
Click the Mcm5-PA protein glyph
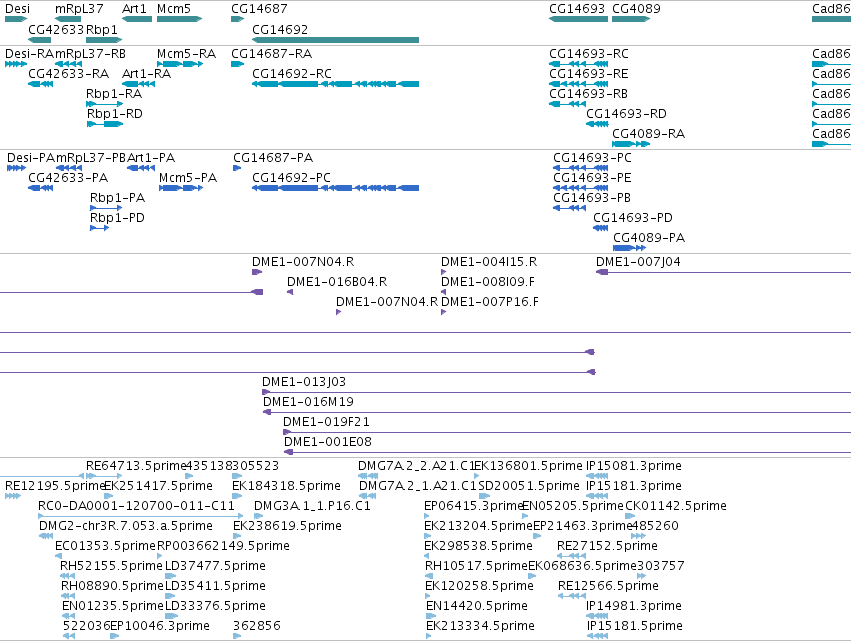181,188
